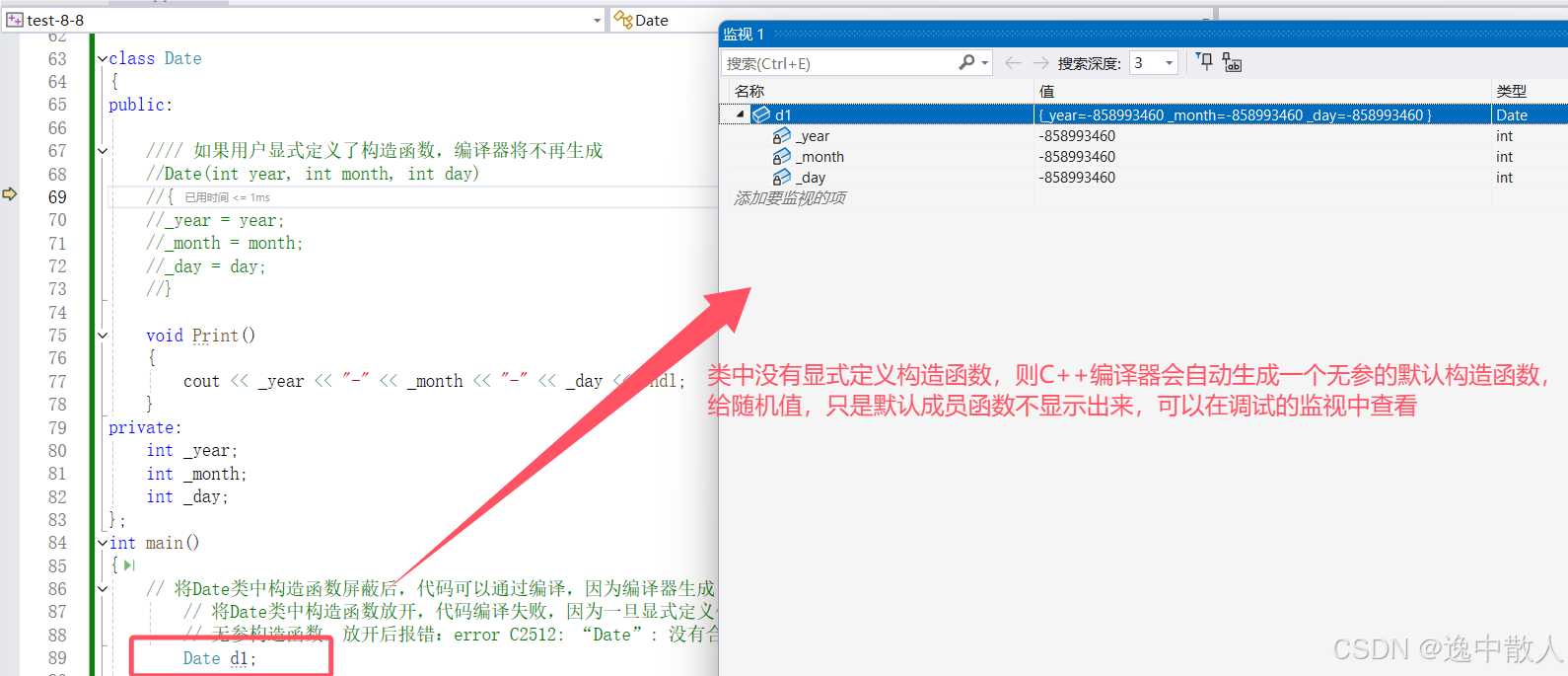Screen dimensions: 1568x676
Task: Click the back arrow in Watch toolbar
Action: 1013,62
